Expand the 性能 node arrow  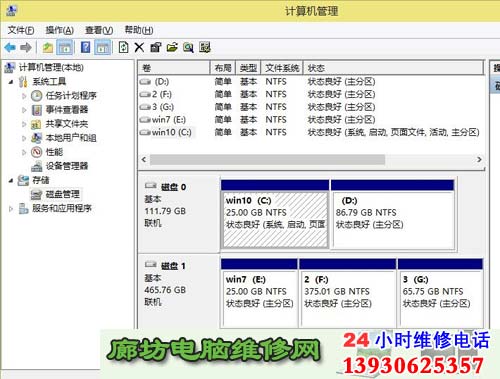[24, 152]
